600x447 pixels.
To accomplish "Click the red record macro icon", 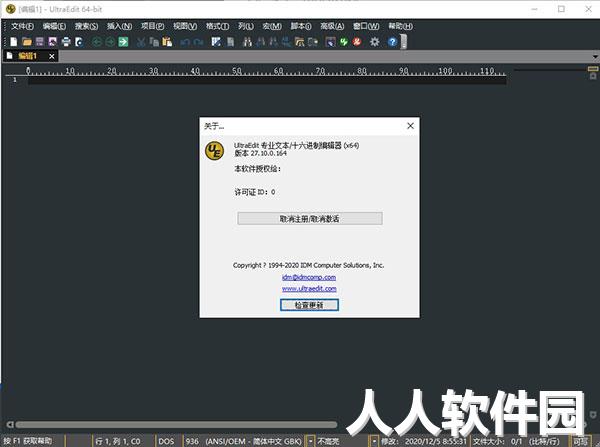I will point(357,42).
